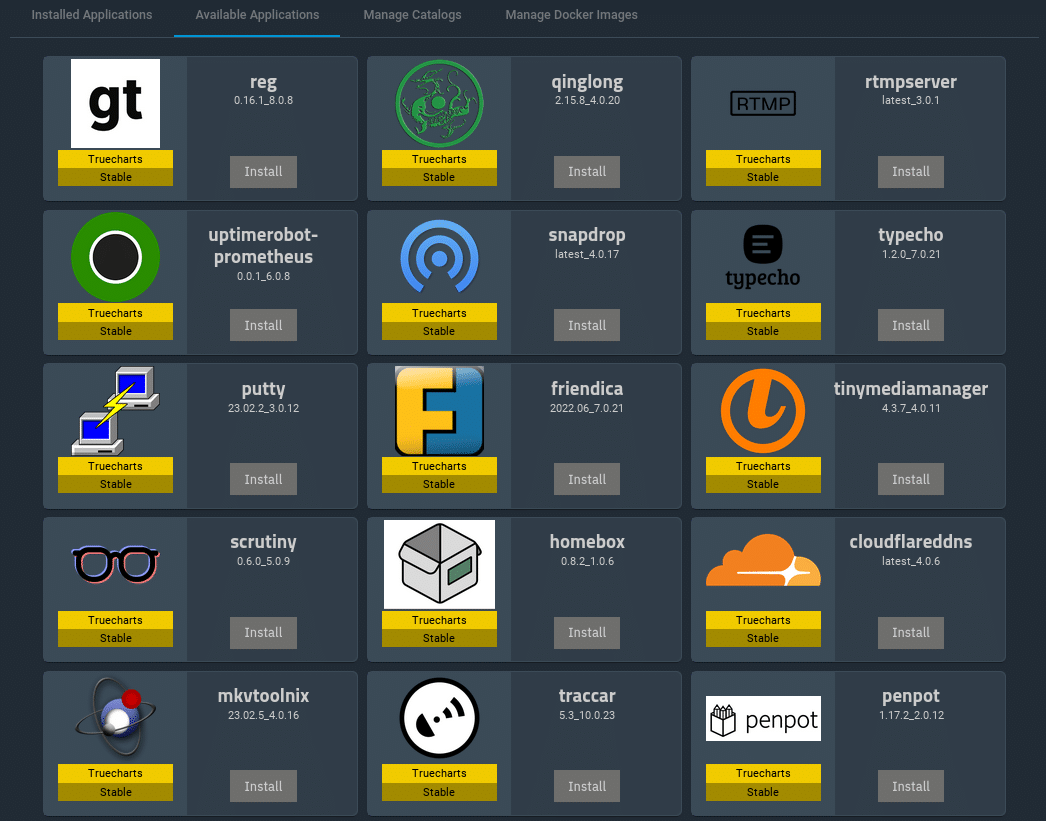Click the homebox app title
1046x821 pixels.
(x=587, y=542)
